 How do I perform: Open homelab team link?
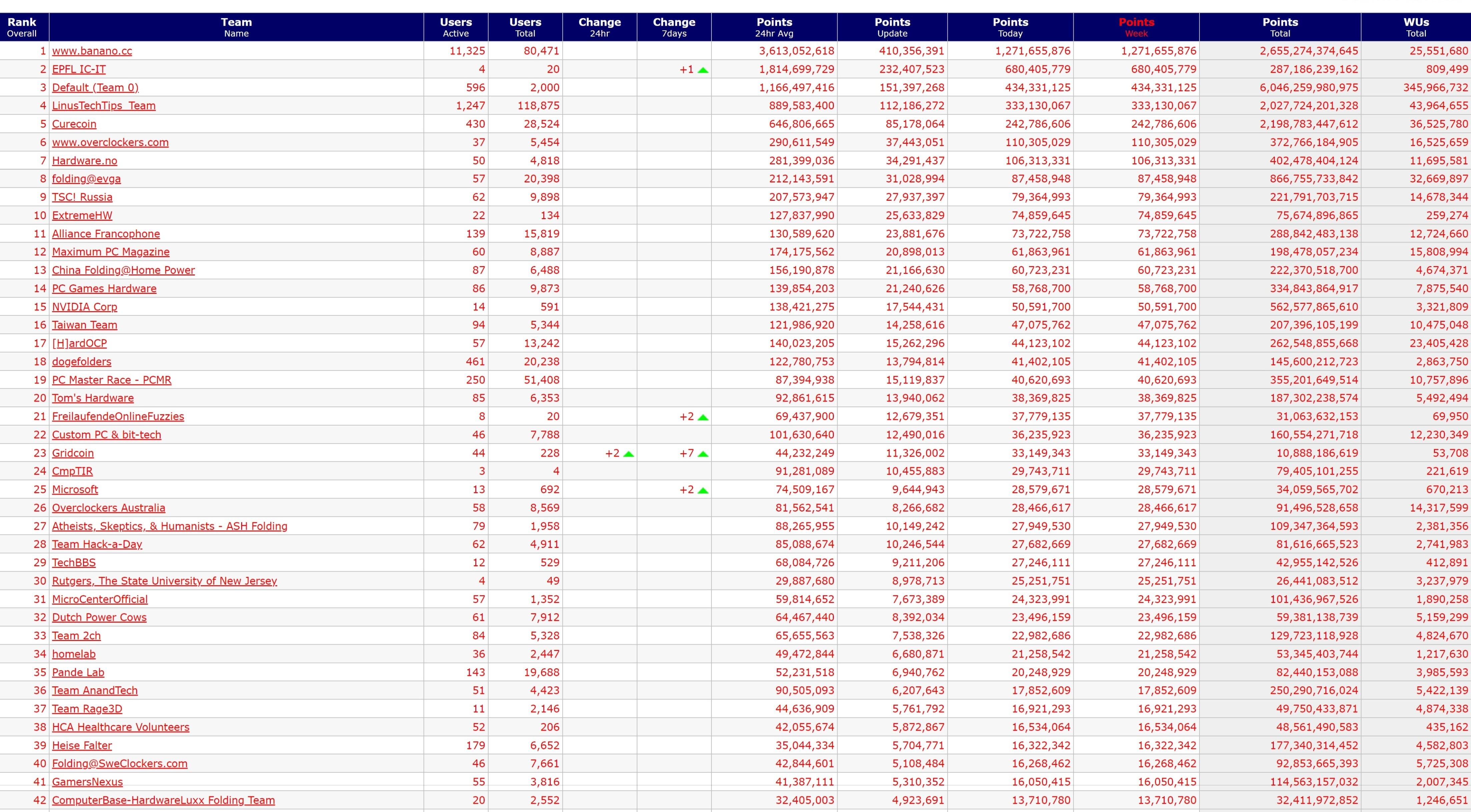pyautogui.click(x=74, y=654)
